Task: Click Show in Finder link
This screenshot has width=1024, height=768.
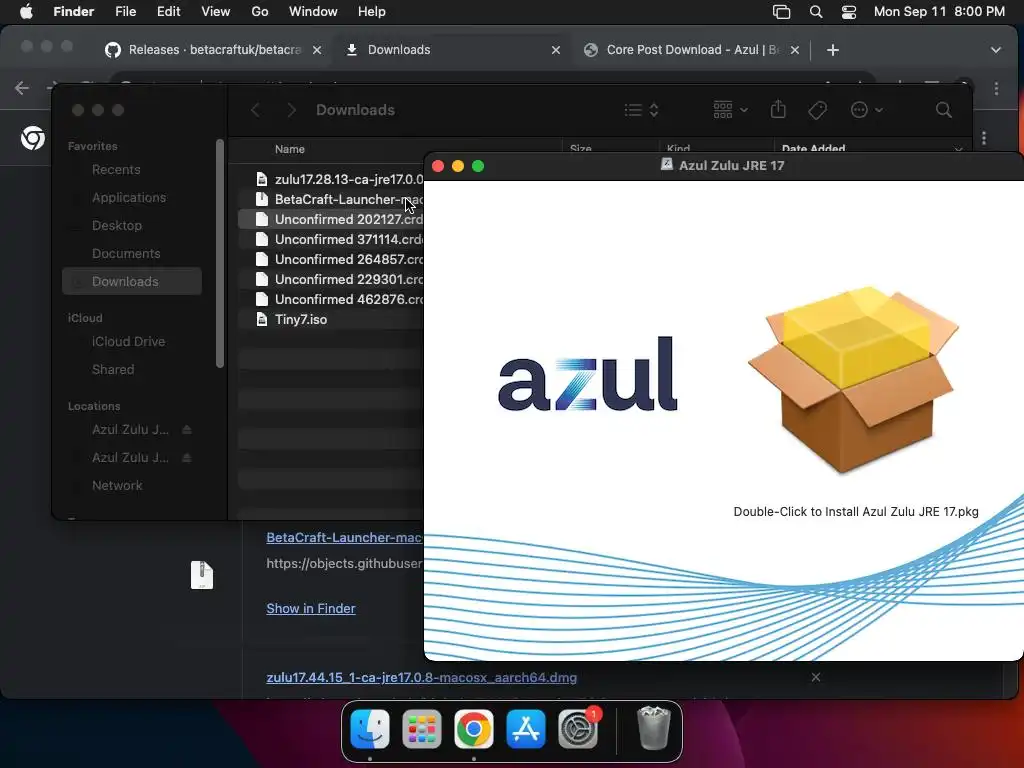Action: pyautogui.click(x=311, y=609)
